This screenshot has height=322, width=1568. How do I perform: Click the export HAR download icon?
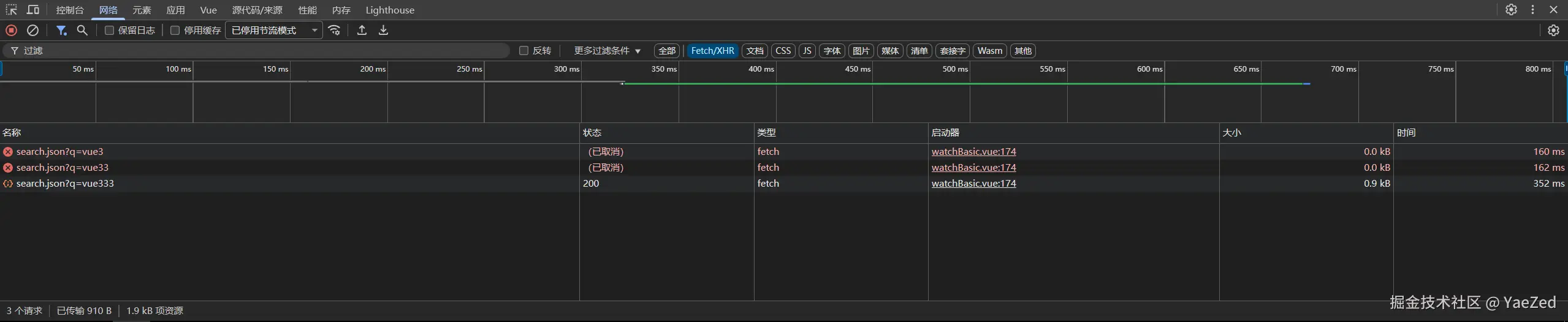click(383, 30)
